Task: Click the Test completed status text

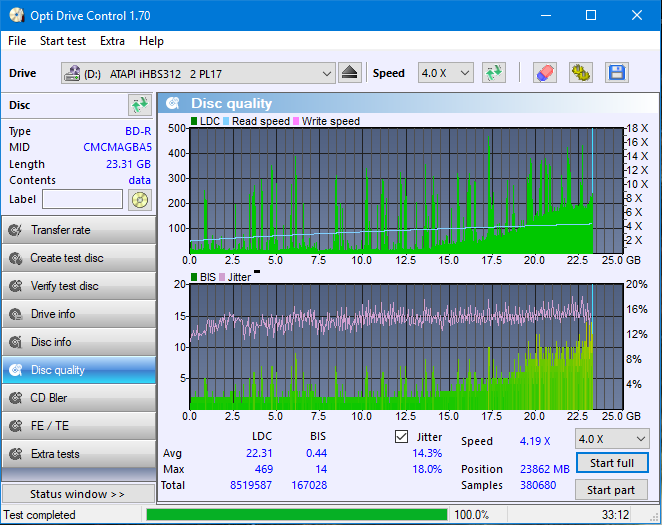Action: pos(39,515)
